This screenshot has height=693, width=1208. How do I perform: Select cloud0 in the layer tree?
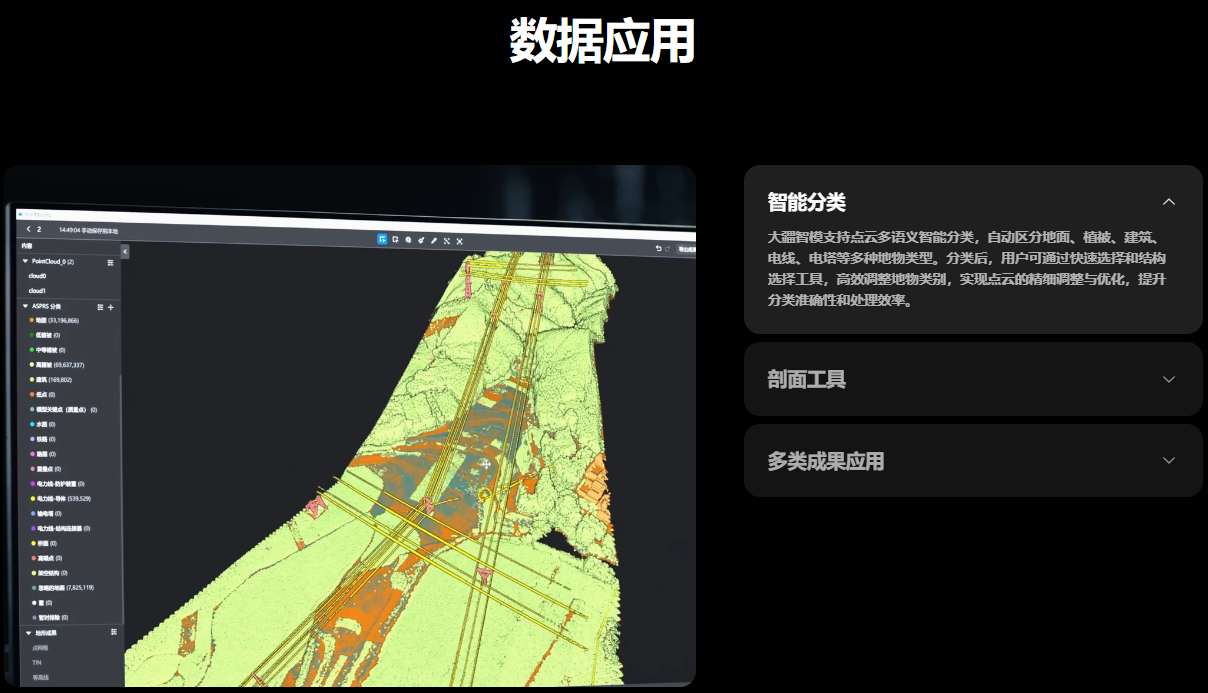click(38, 276)
